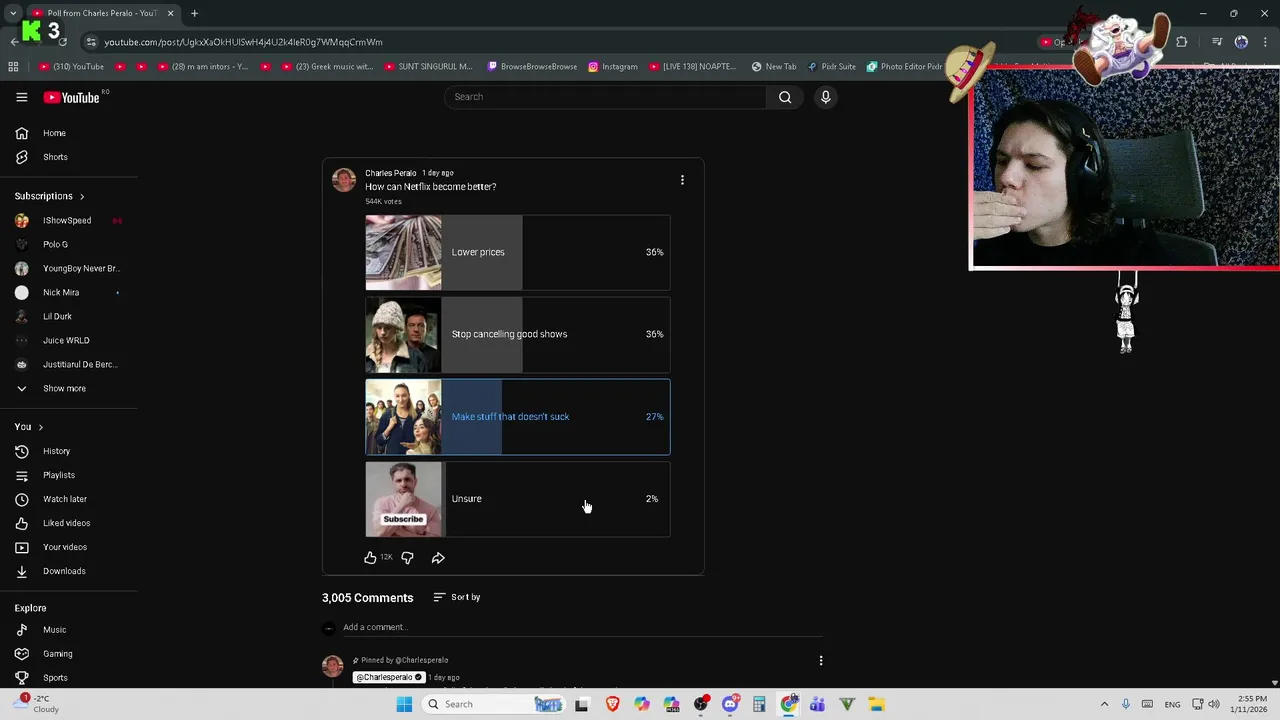Click the search magnifier button
This screenshot has height=720, width=1280.
785,97
